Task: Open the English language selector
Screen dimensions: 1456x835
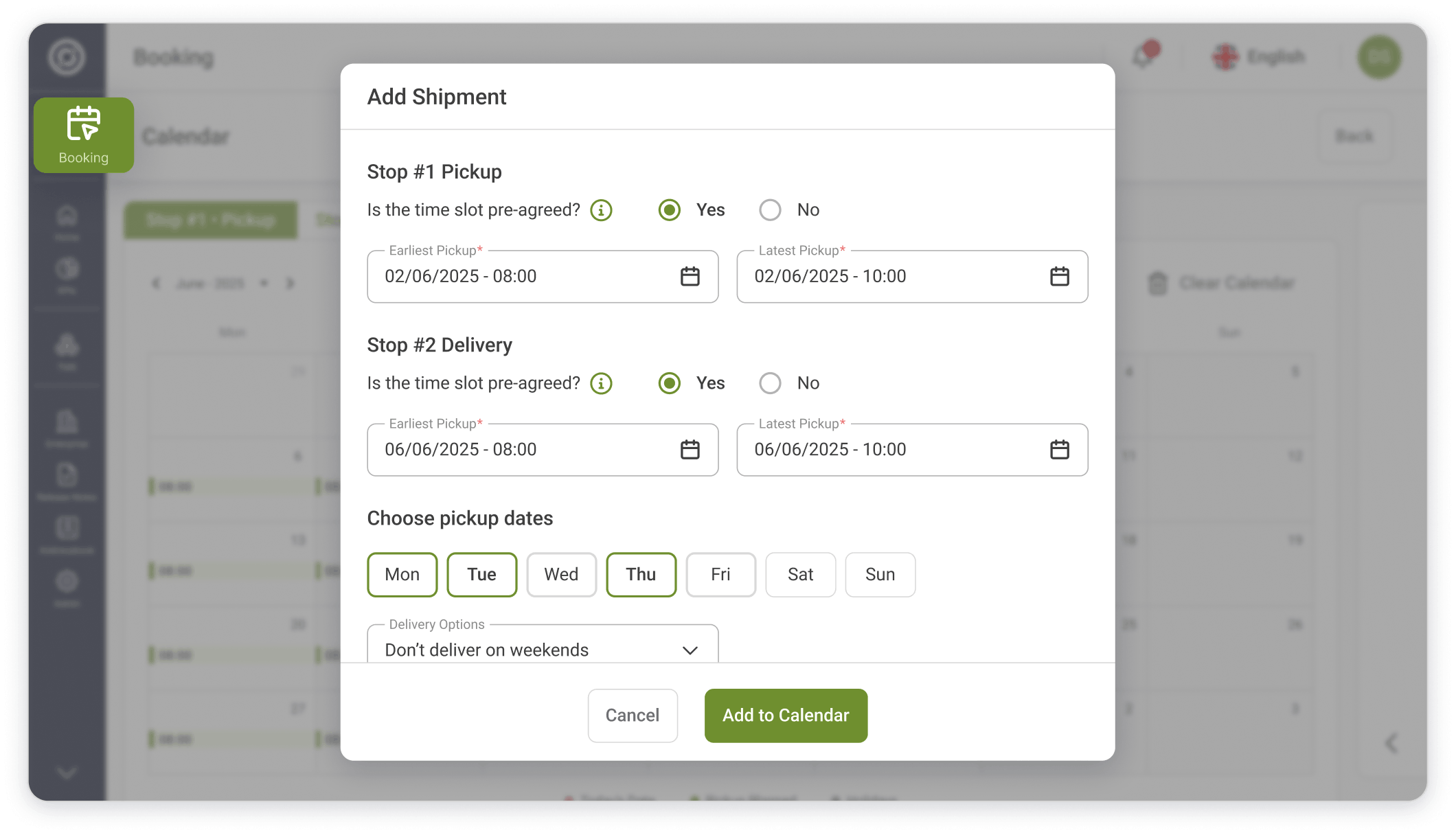Action: 1258,57
